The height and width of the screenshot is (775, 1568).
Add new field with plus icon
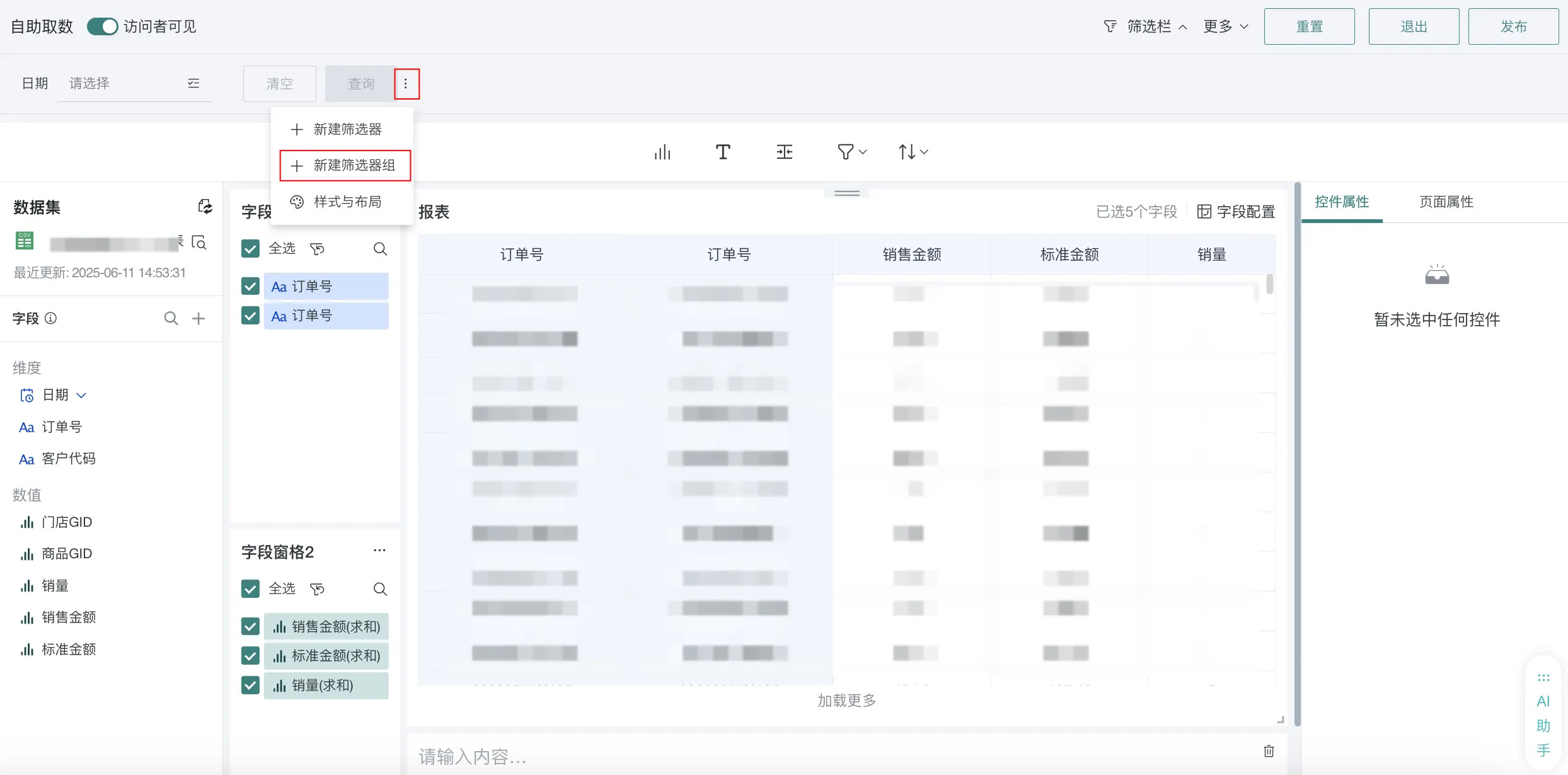199,319
